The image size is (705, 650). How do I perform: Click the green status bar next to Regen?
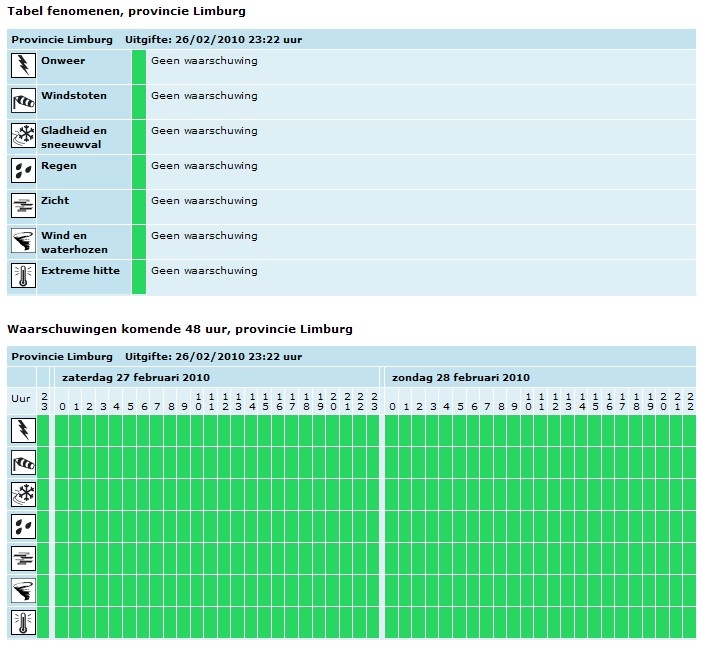click(x=139, y=172)
